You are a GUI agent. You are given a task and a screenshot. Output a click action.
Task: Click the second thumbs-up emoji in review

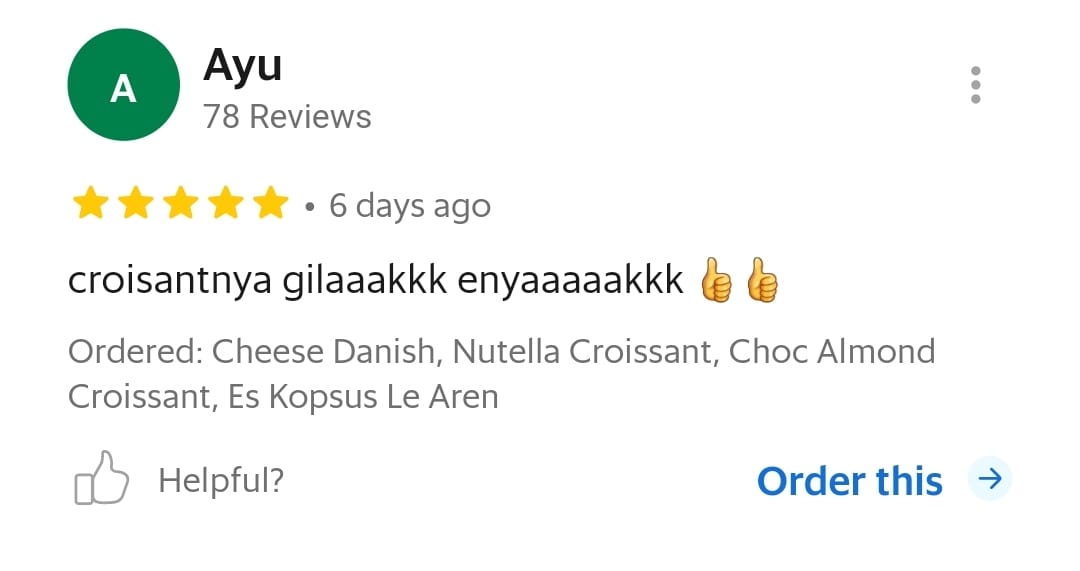[762, 280]
